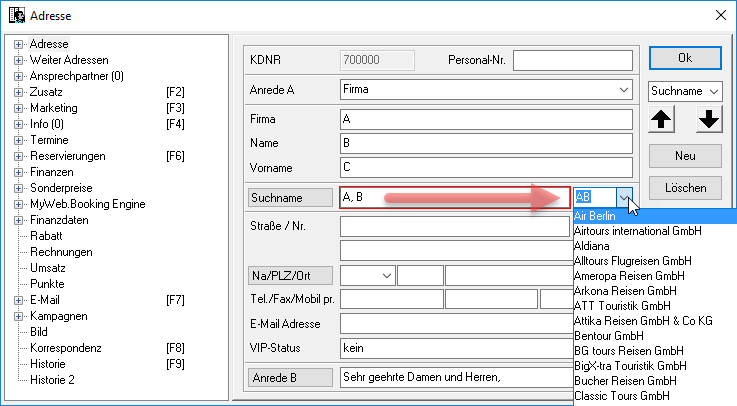737x406 pixels.
Task: Select Ameropa Reisen GmbH entry
Action: point(655,276)
